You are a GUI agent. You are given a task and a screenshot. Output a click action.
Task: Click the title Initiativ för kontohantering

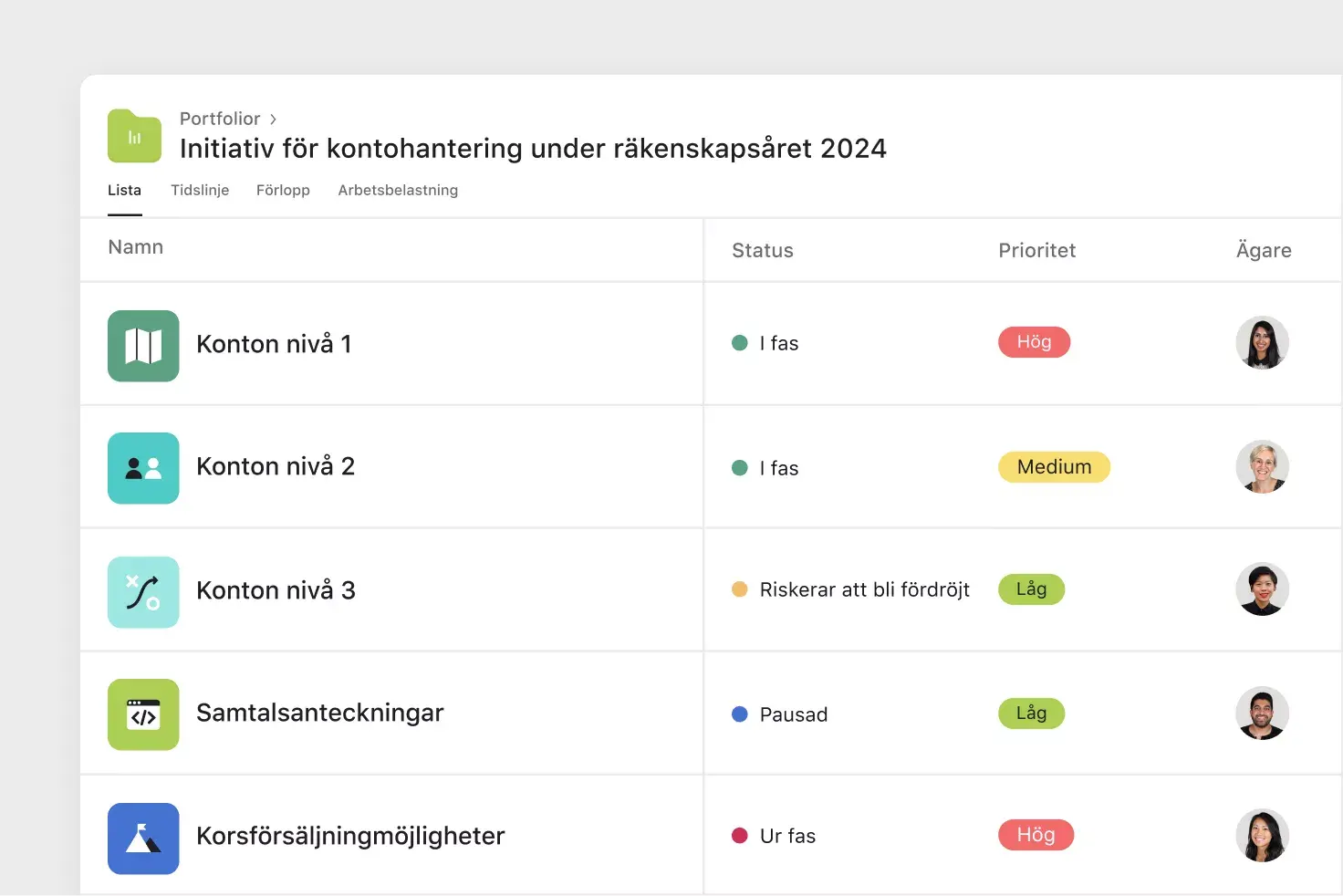pyautogui.click(x=533, y=148)
